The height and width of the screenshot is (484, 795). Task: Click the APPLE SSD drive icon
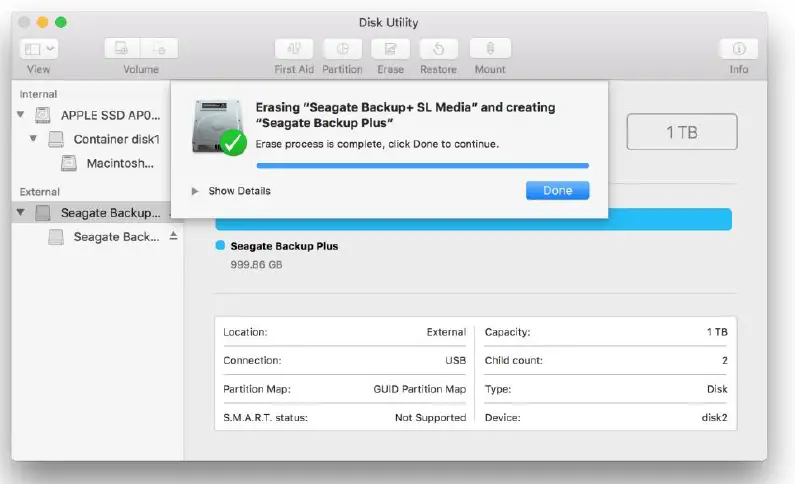43,115
